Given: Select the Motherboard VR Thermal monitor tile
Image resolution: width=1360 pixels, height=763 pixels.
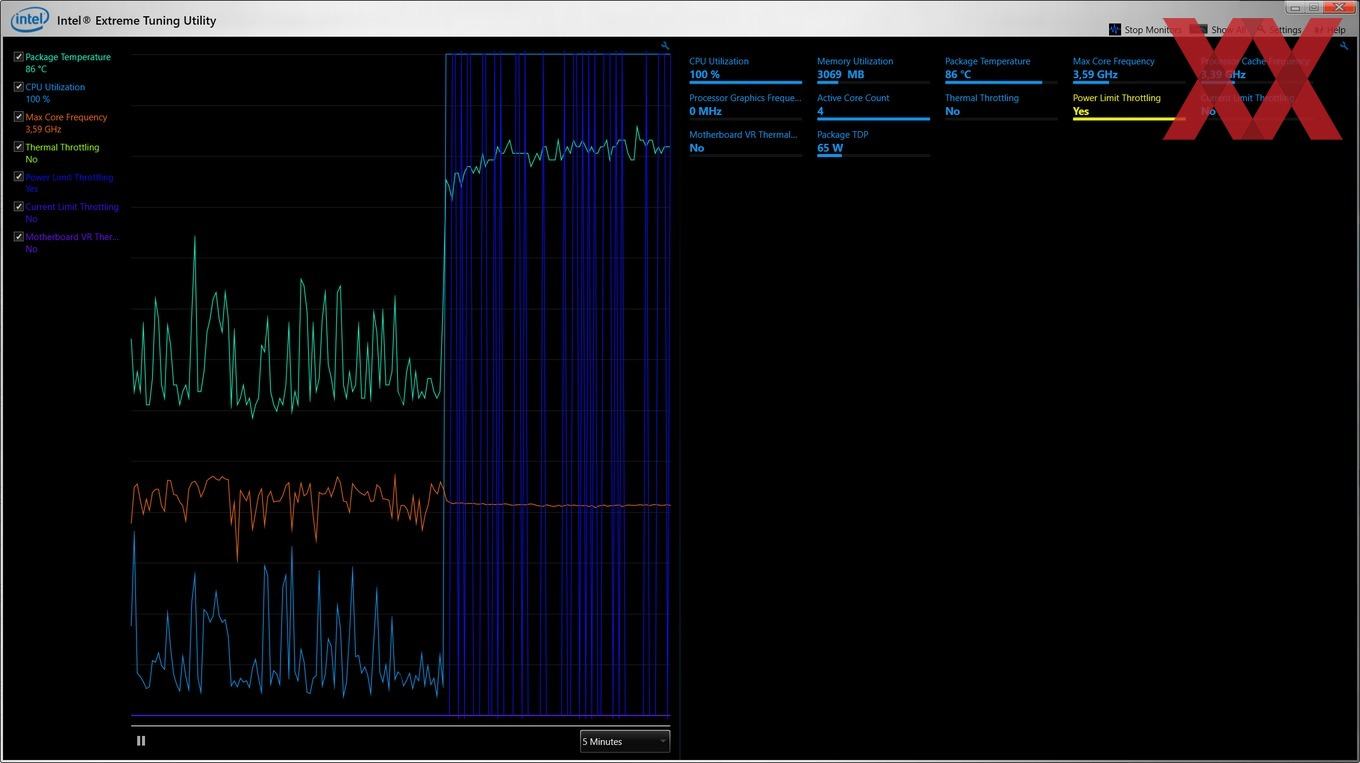Looking at the screenshot, I should click(745, 143).
